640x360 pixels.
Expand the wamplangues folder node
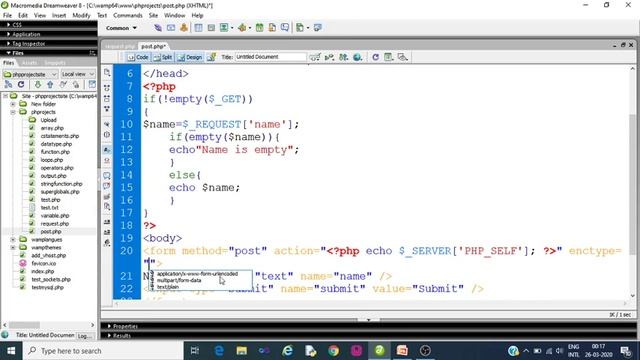[13, 240]
